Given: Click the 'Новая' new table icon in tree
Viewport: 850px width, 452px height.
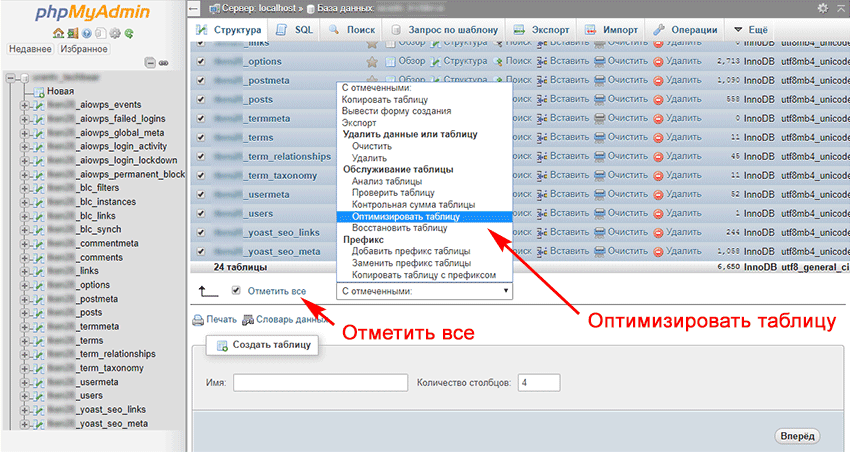Looking at the screenshot, I should coord(39,91).
